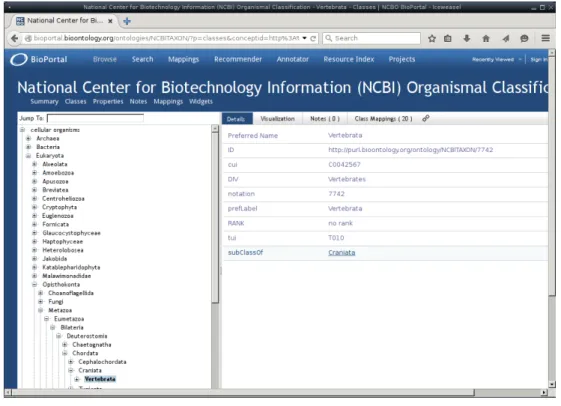Open the ontology Summary sub-tab
561x406 pixels.
44,102
